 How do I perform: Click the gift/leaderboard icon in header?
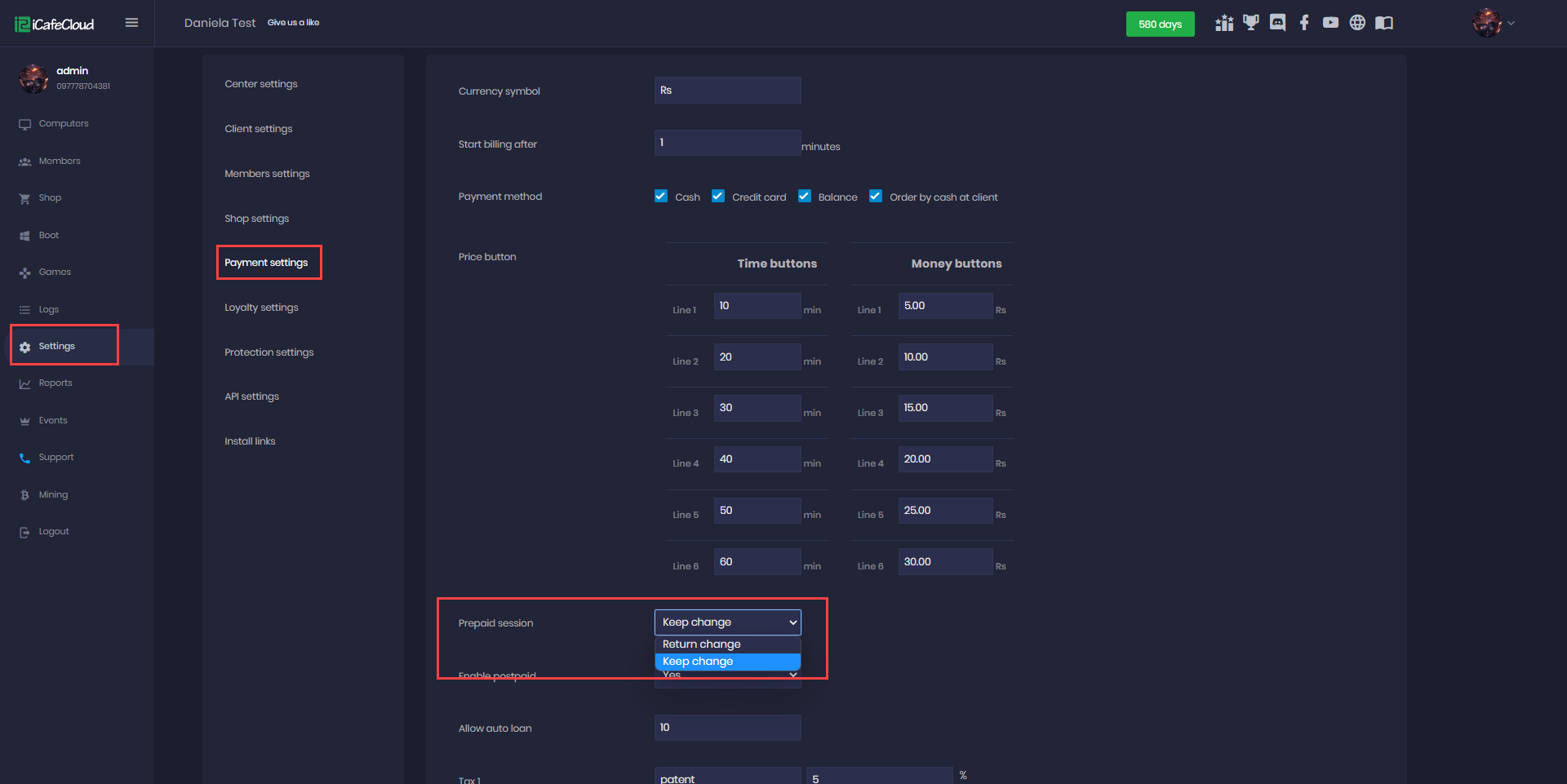[x=1223, y=23]
